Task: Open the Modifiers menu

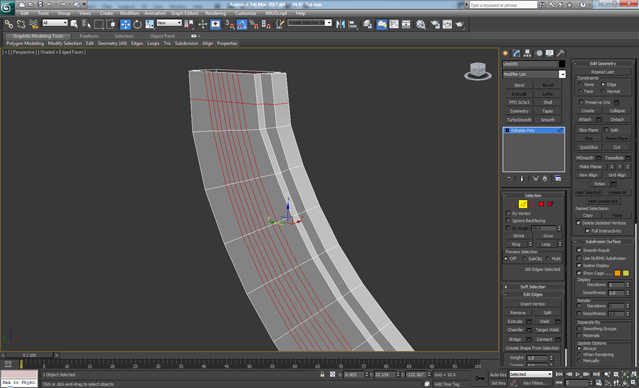Action: [130, 13]
